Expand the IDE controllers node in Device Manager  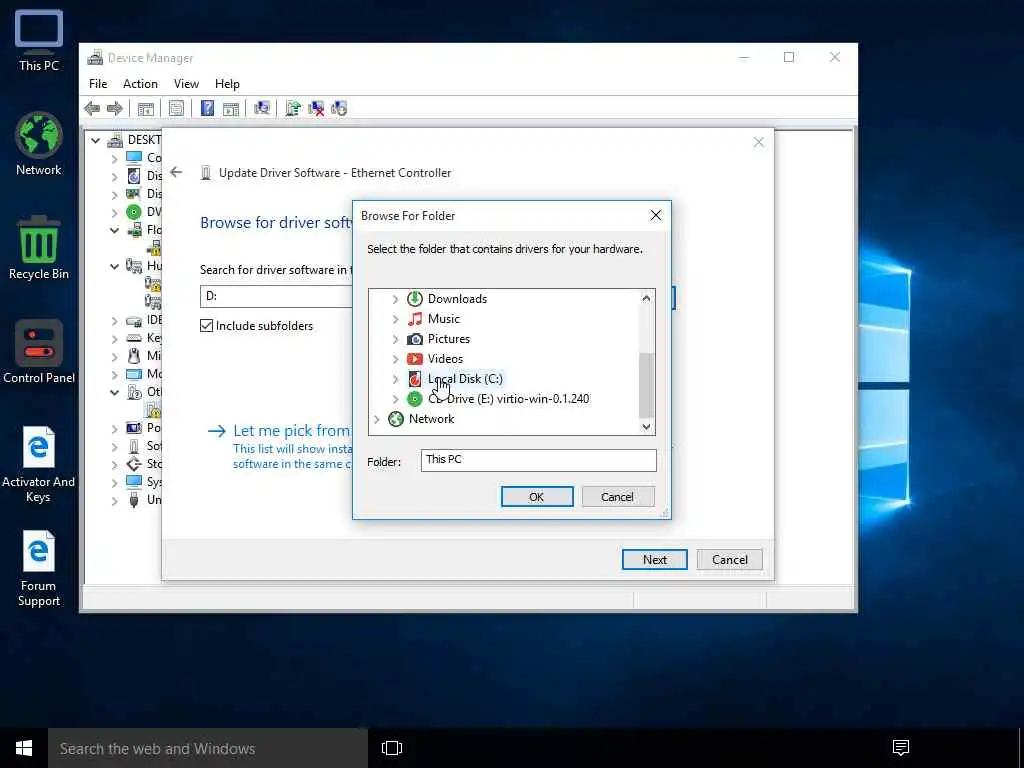pos(114,321)
